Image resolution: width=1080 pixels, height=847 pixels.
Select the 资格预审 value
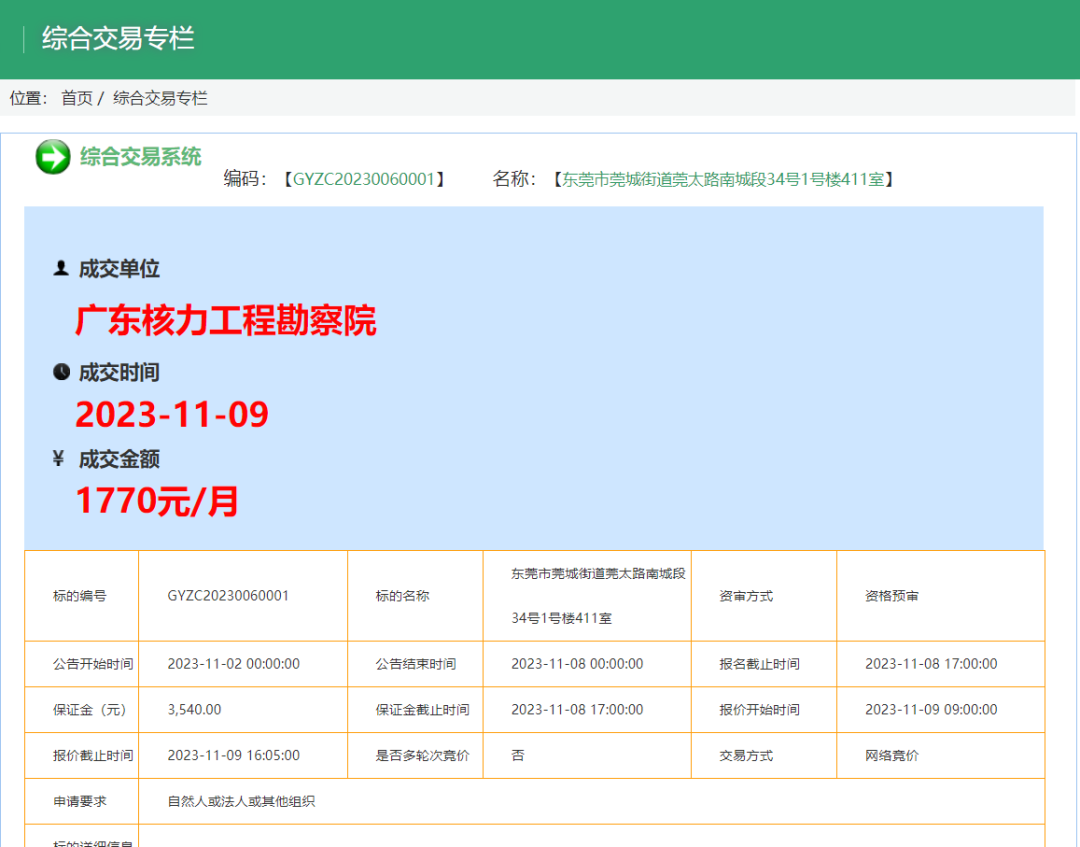tap(892, 596)
